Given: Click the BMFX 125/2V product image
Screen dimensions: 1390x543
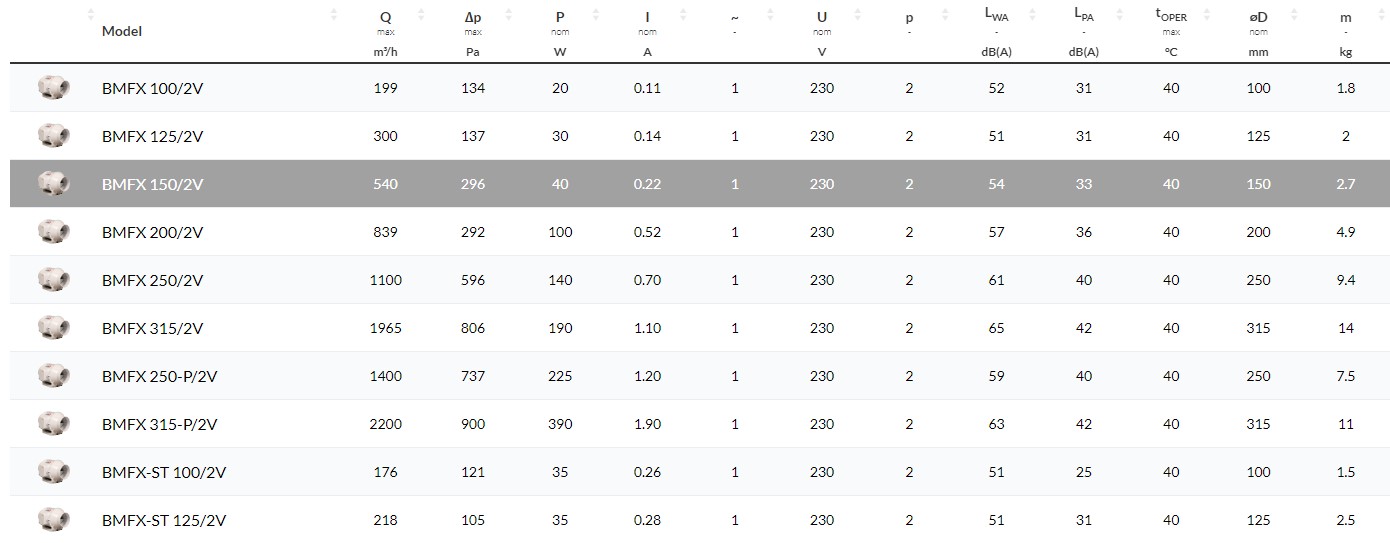Looking at the screenshot, I should (x=53, y=136).
